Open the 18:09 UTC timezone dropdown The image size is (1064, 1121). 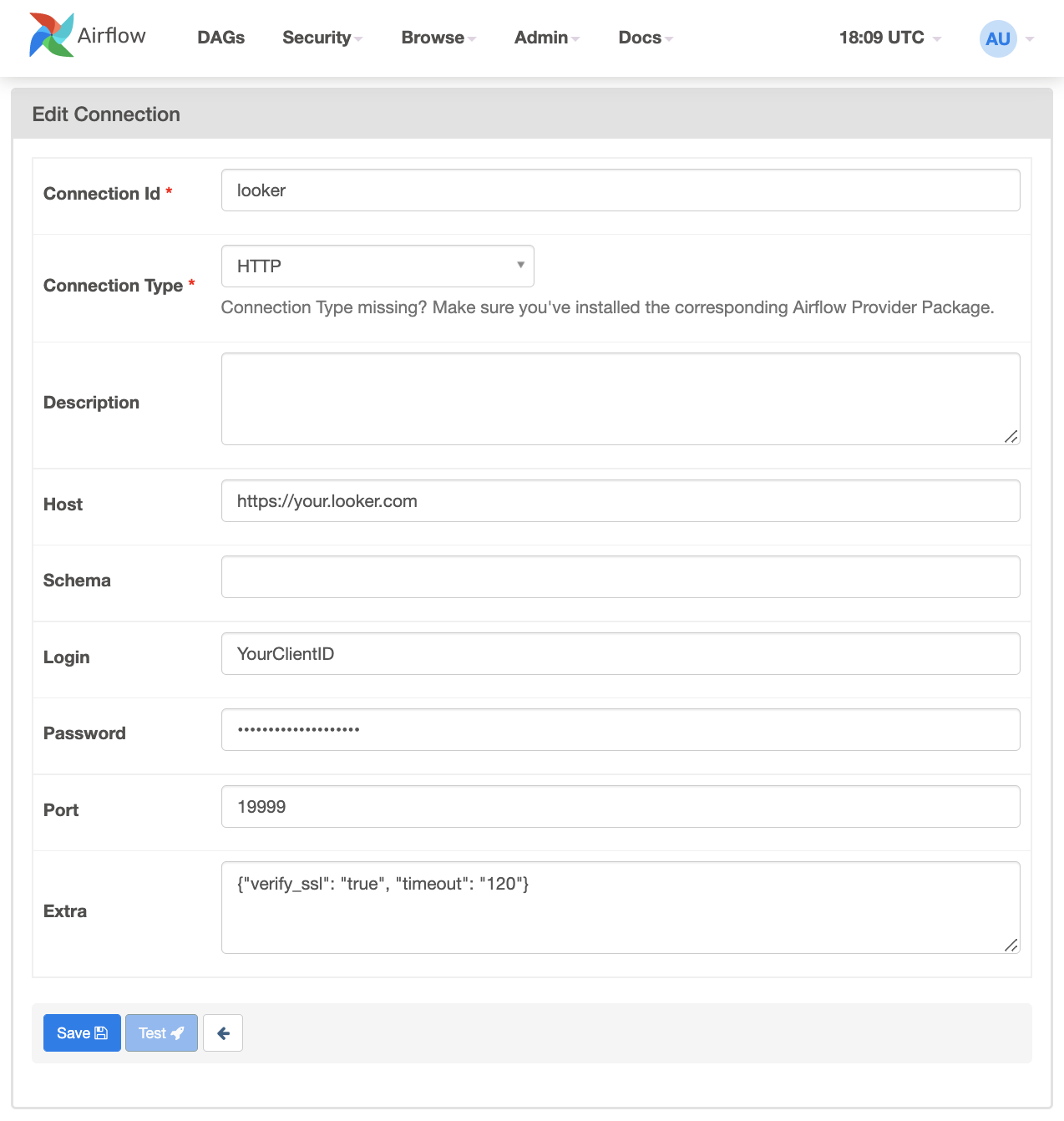pyautogui.click(x=890, y=38)
